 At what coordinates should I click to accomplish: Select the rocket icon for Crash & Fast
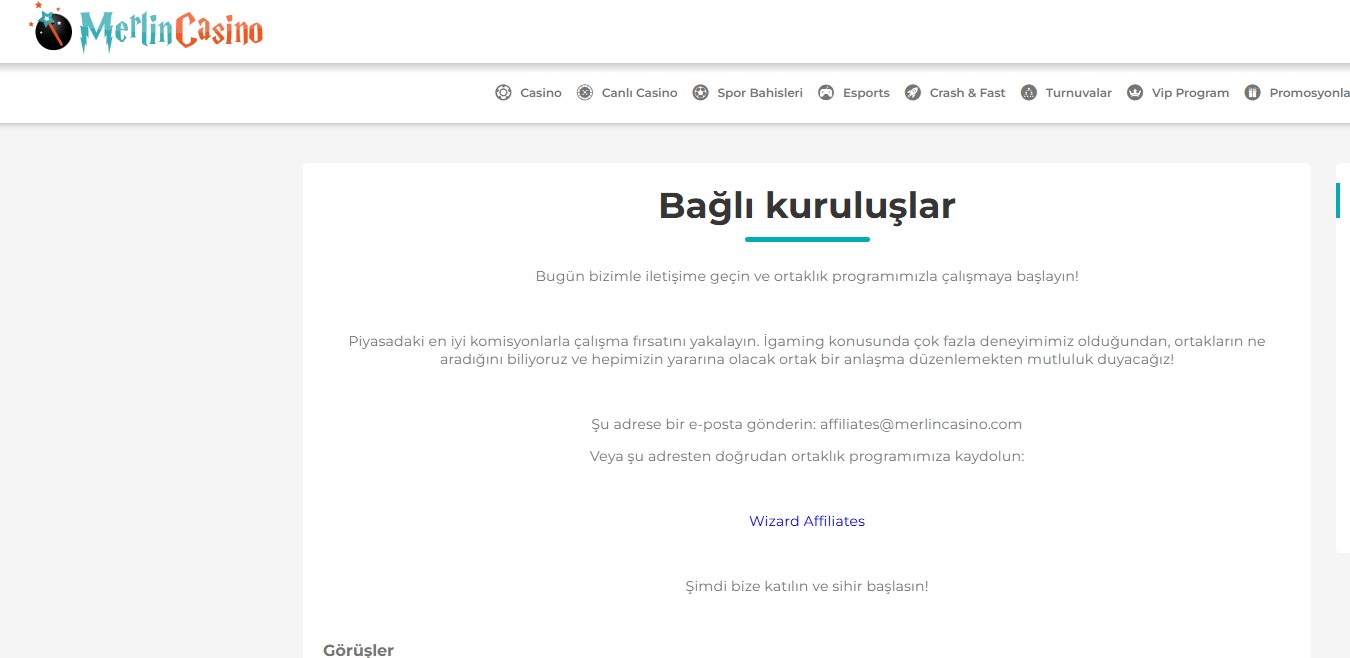[x=913, y=92]
